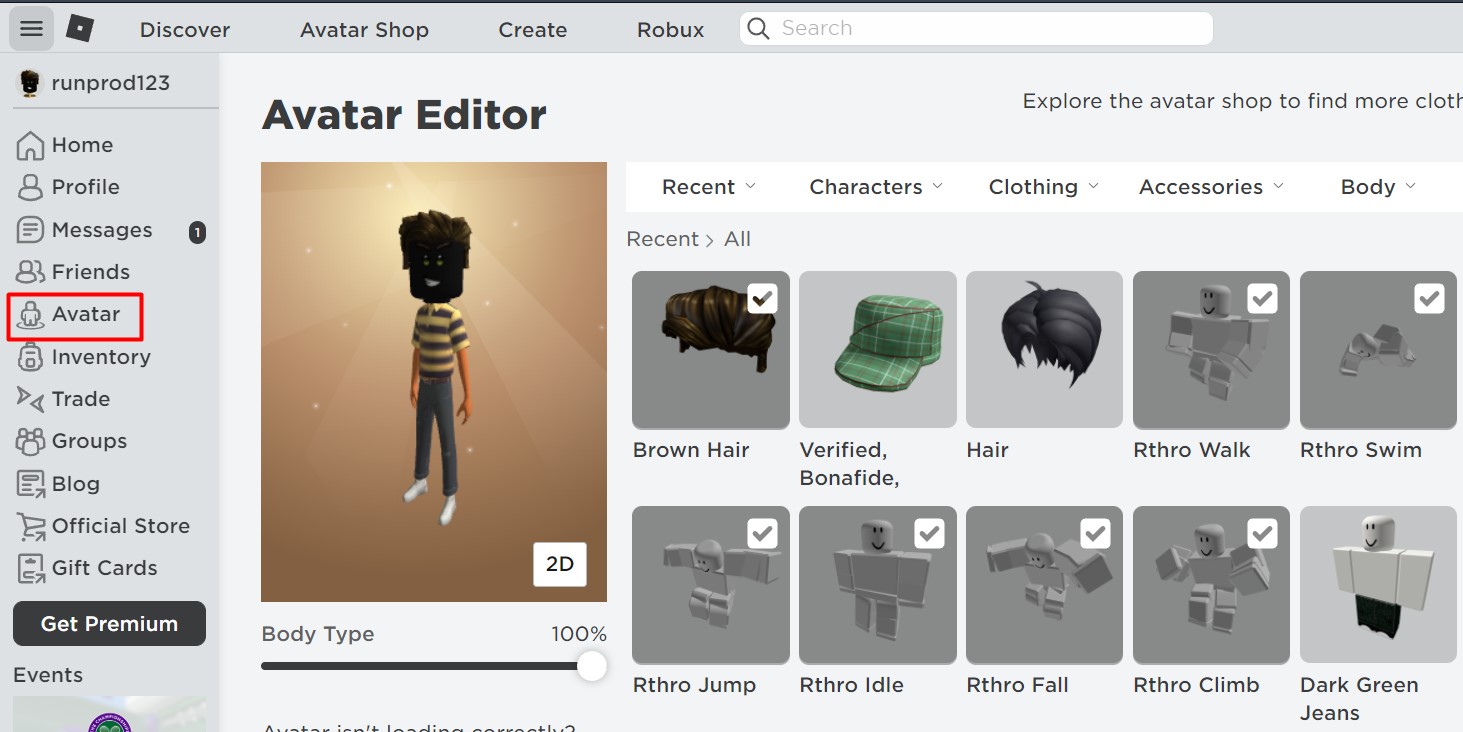Viewport: 1463px width, 732px height.
Task: Select the Dark Green Jeans item
Action: click(1378, 584)
